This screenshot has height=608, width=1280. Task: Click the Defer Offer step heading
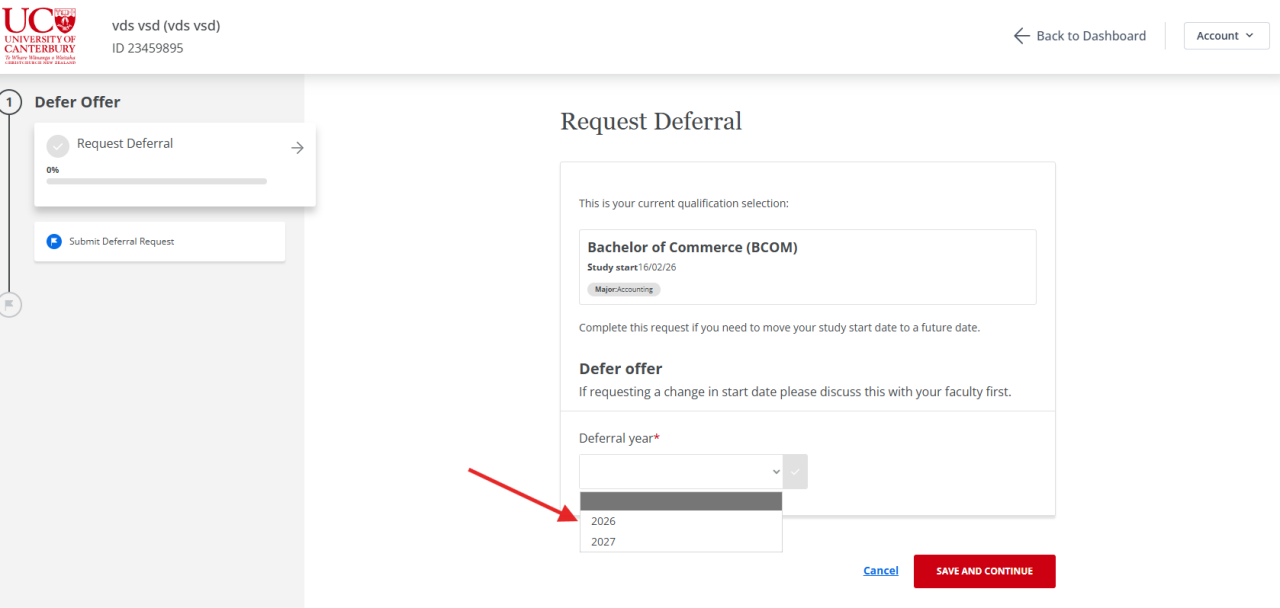77,102
